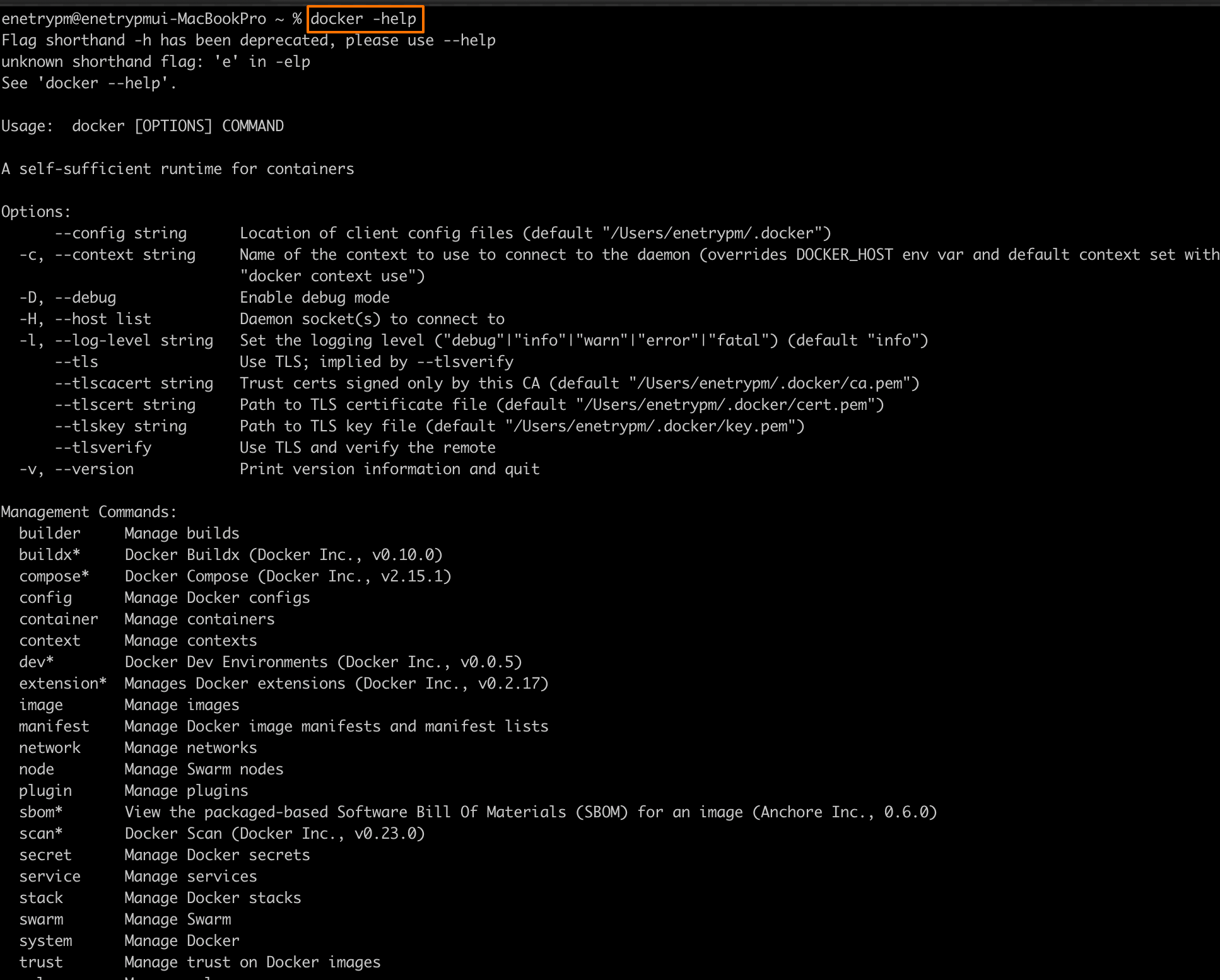The image size is (1220, 980).
Task: Click the 'A self-sufficient runtime' description line
Action: click(x=178, y=169)
